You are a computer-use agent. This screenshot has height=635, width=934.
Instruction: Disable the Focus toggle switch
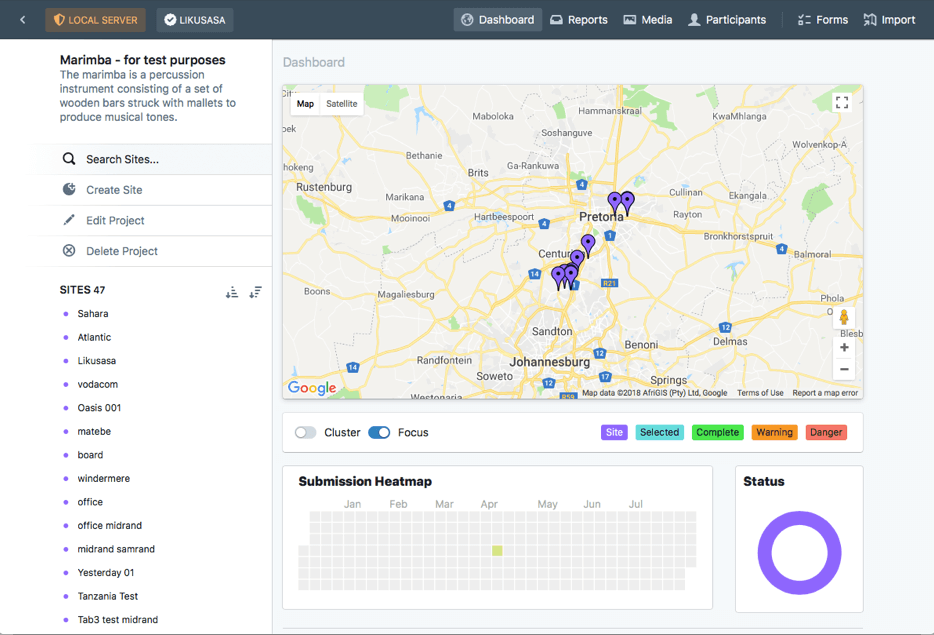click(379, 433)
